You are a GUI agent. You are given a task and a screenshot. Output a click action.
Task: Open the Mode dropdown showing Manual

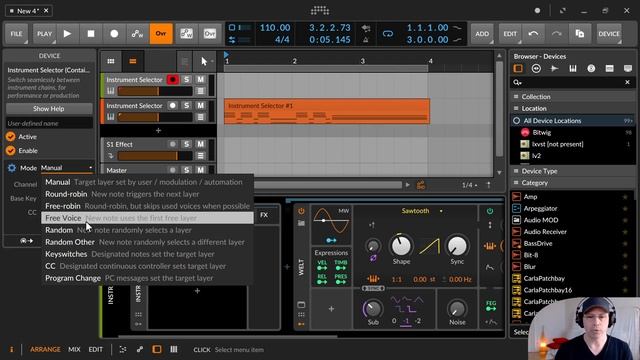pos(67,168)
